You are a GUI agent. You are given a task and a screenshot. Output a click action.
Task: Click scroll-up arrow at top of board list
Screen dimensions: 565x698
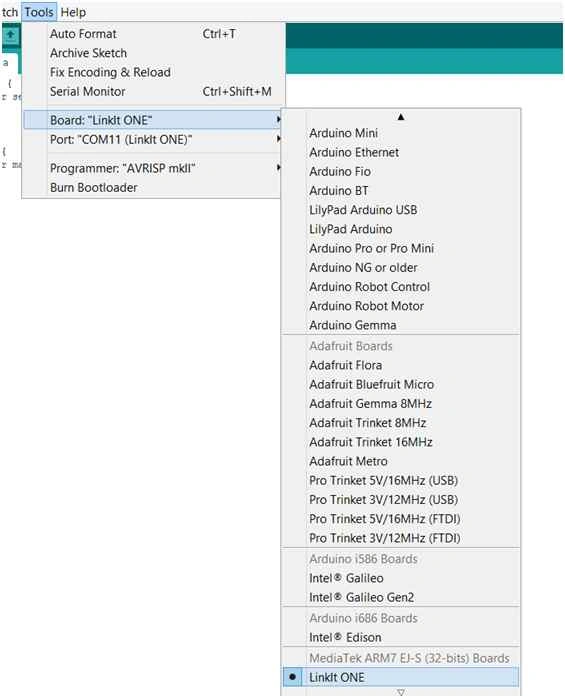pos(401,117)
